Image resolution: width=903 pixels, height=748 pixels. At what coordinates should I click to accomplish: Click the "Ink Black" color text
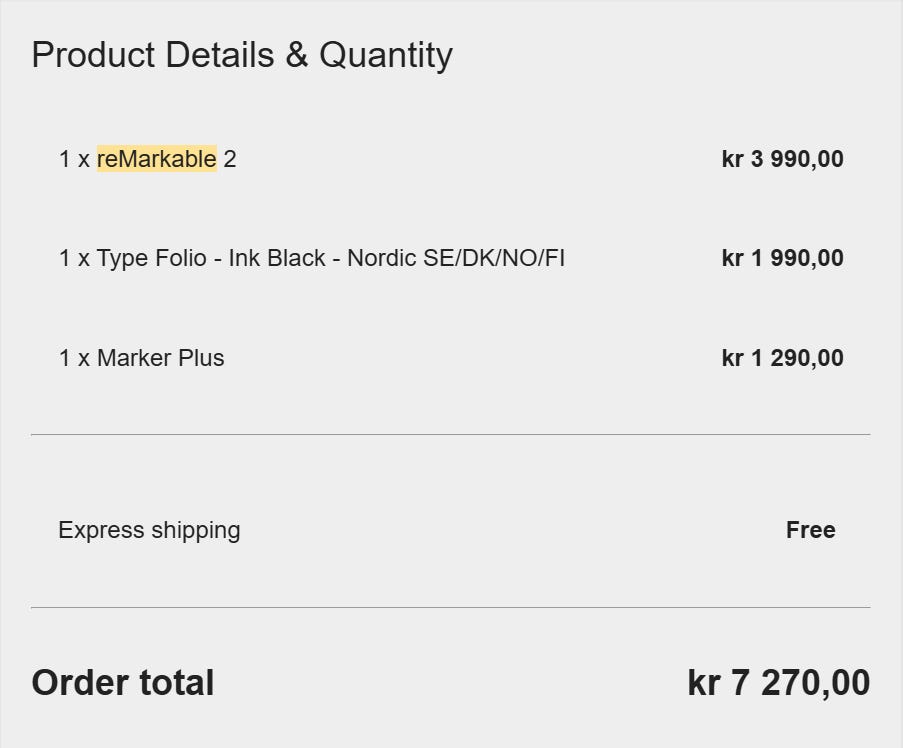277,258
